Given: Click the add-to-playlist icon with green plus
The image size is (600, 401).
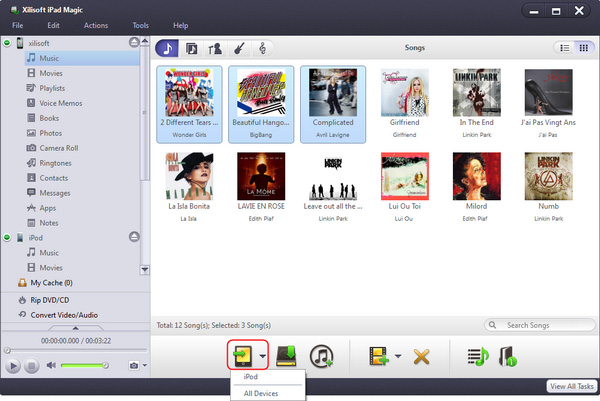Looking at the screenshot, I should pyautogui.click(x=477, y=354).
